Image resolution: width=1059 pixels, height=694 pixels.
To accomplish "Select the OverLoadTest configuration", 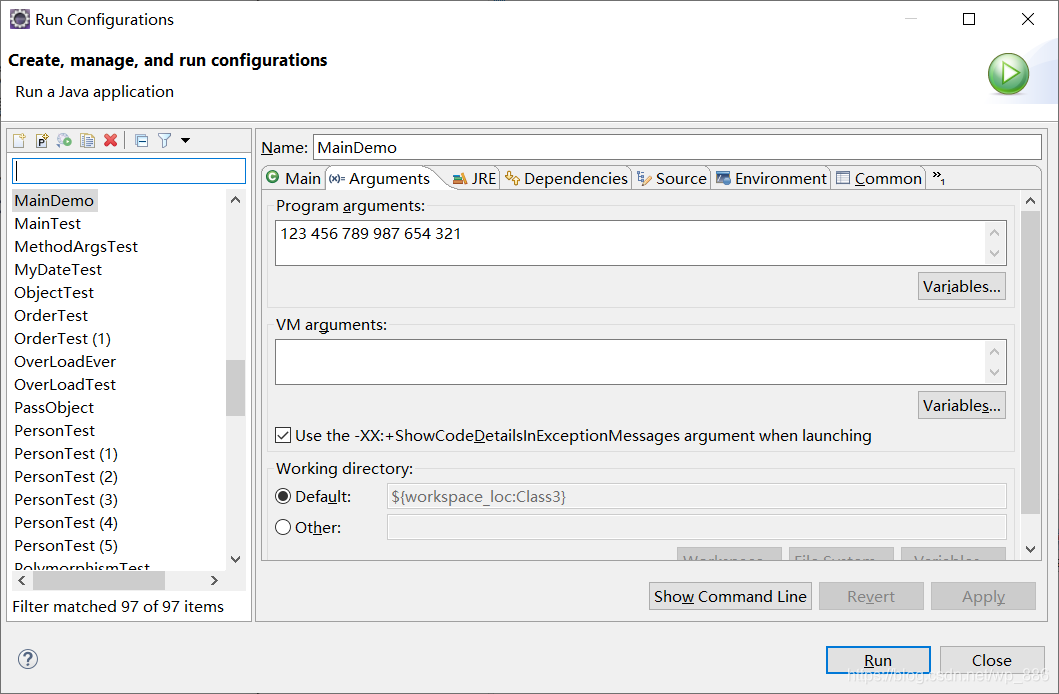I will point(65,384).
